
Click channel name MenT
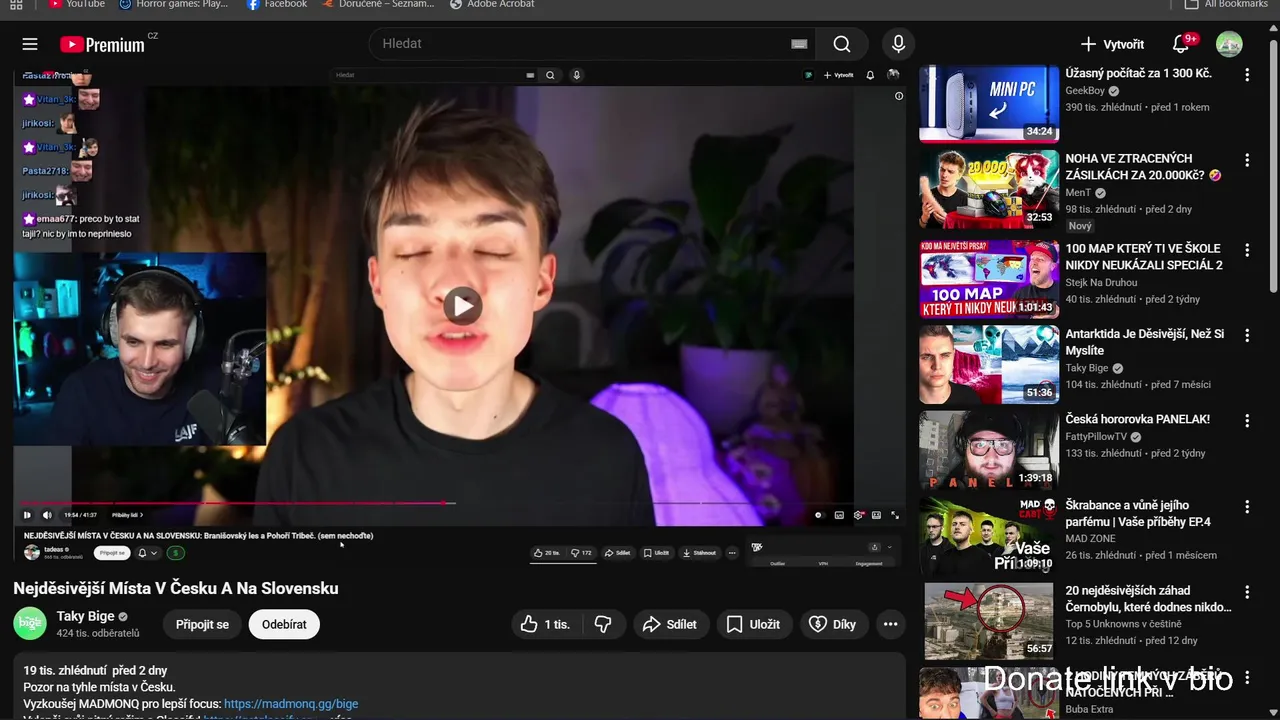click(1078, 193)
